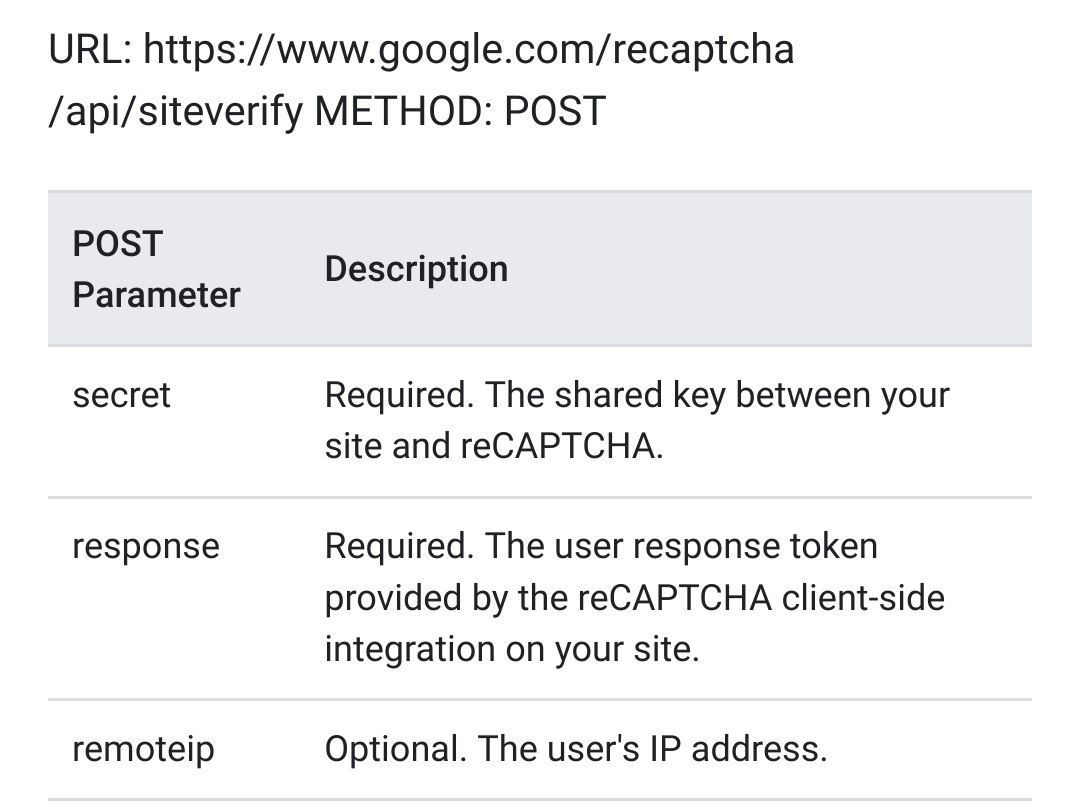Click the remoteip parameter cell

click(x=143, y=749)
